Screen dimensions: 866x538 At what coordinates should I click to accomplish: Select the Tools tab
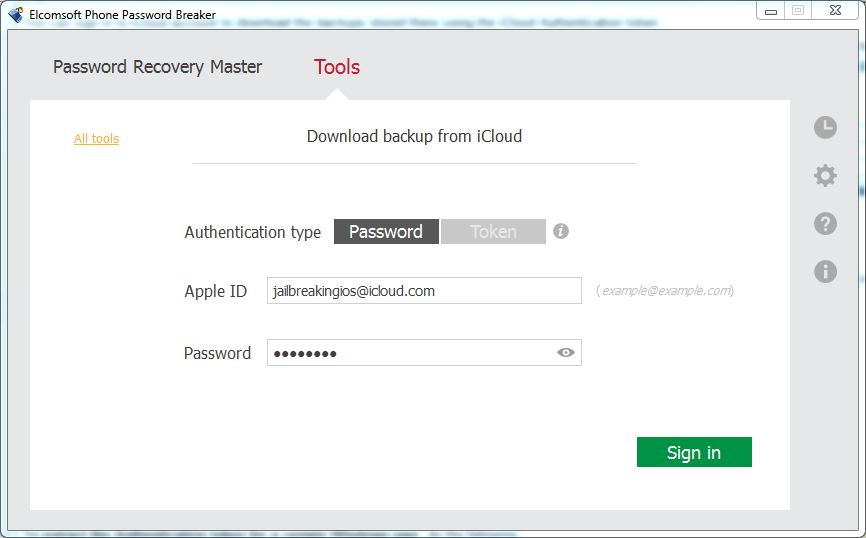pos(337,67)
